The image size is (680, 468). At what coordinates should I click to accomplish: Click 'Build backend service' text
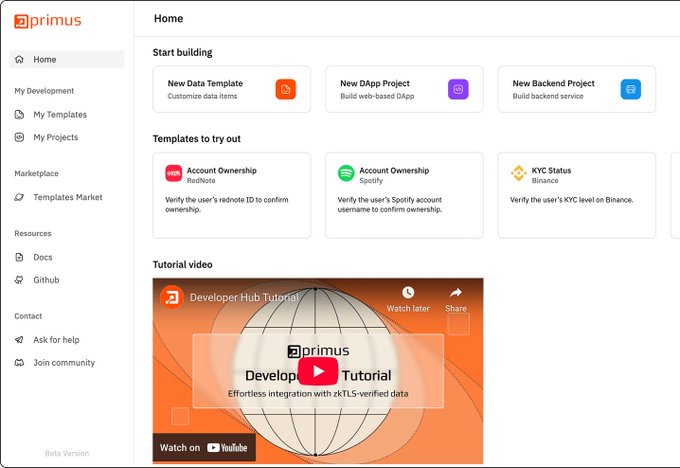[548, 96]
